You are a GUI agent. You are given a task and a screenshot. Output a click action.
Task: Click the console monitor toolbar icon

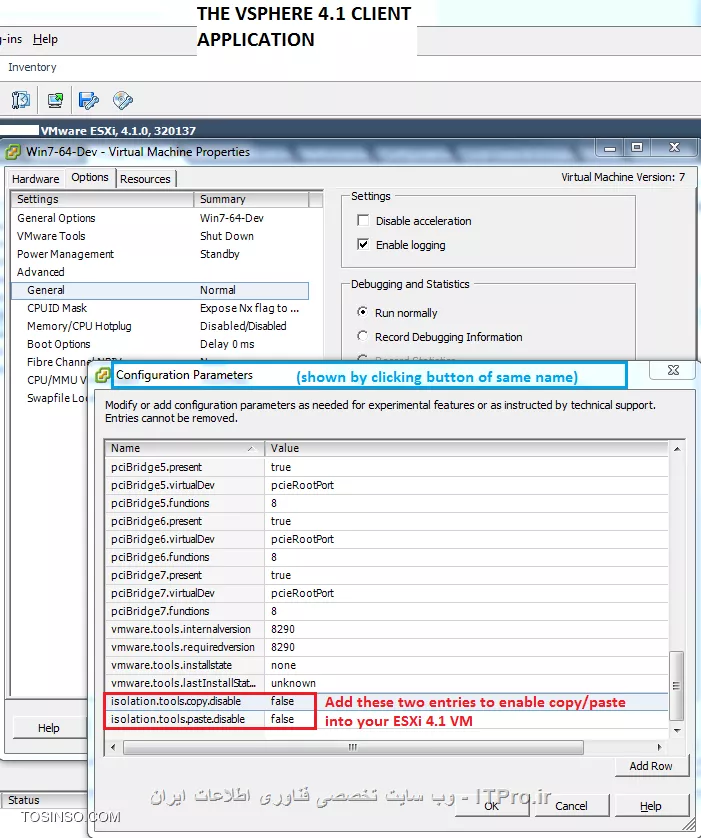coord(55,100)
